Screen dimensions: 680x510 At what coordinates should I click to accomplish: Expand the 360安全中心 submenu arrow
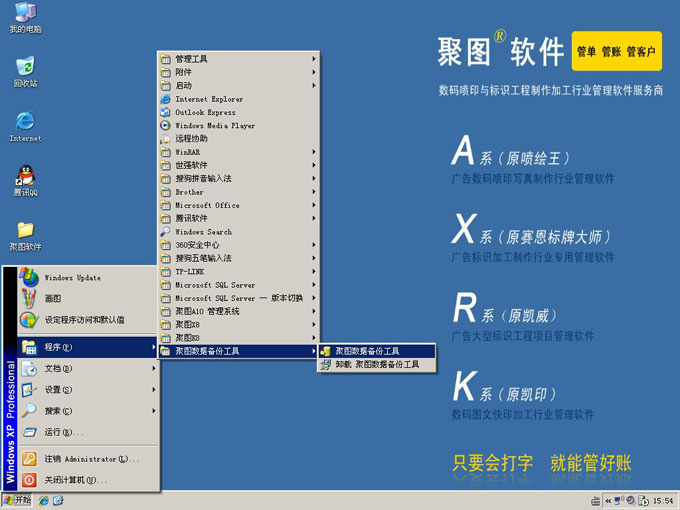(314, 245)
